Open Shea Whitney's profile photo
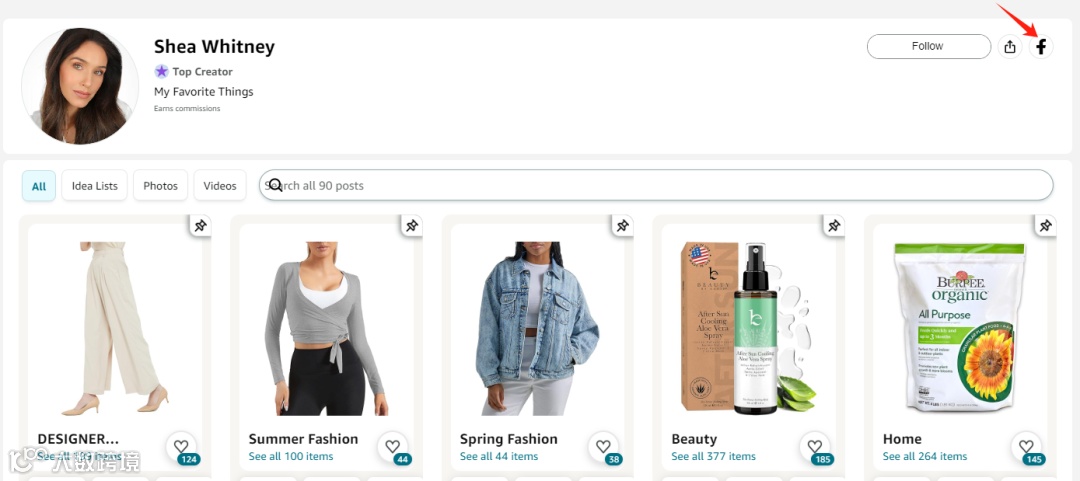Image resolution: width=1080 pixels, height=481 pixels. pos(80,84)
